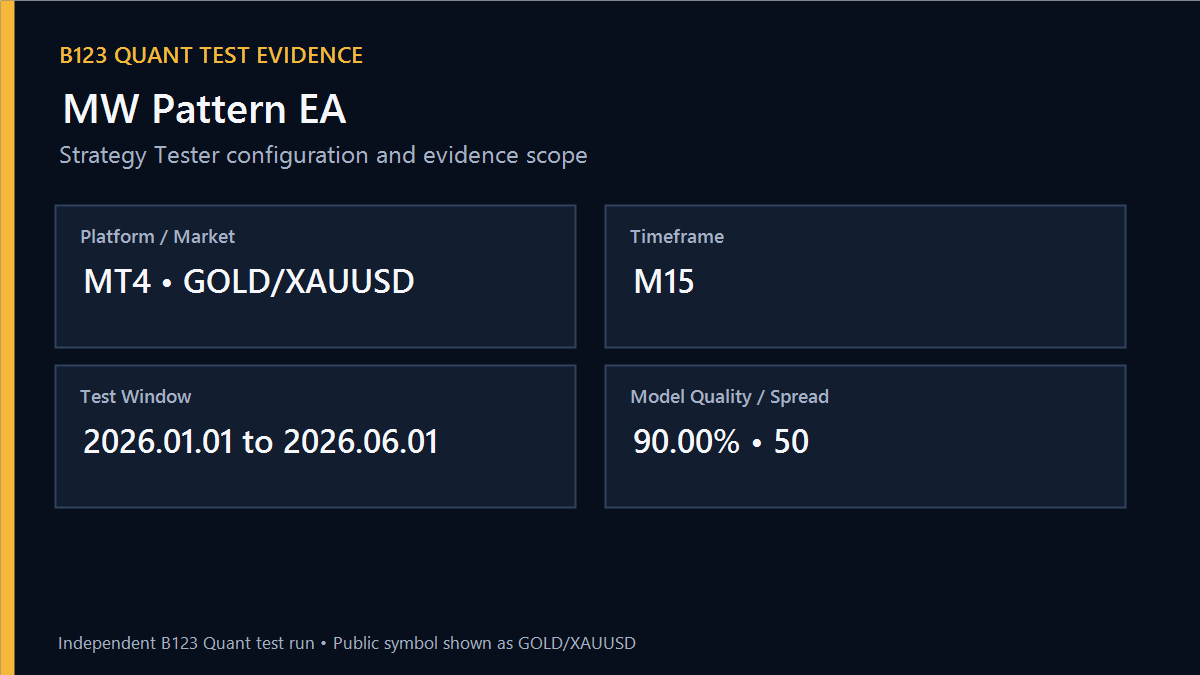This screenshot has width=1200, height=675.
Task: Select the B123 QUANT TEST EVIDENCE header
Action: [x=211, y=56]
